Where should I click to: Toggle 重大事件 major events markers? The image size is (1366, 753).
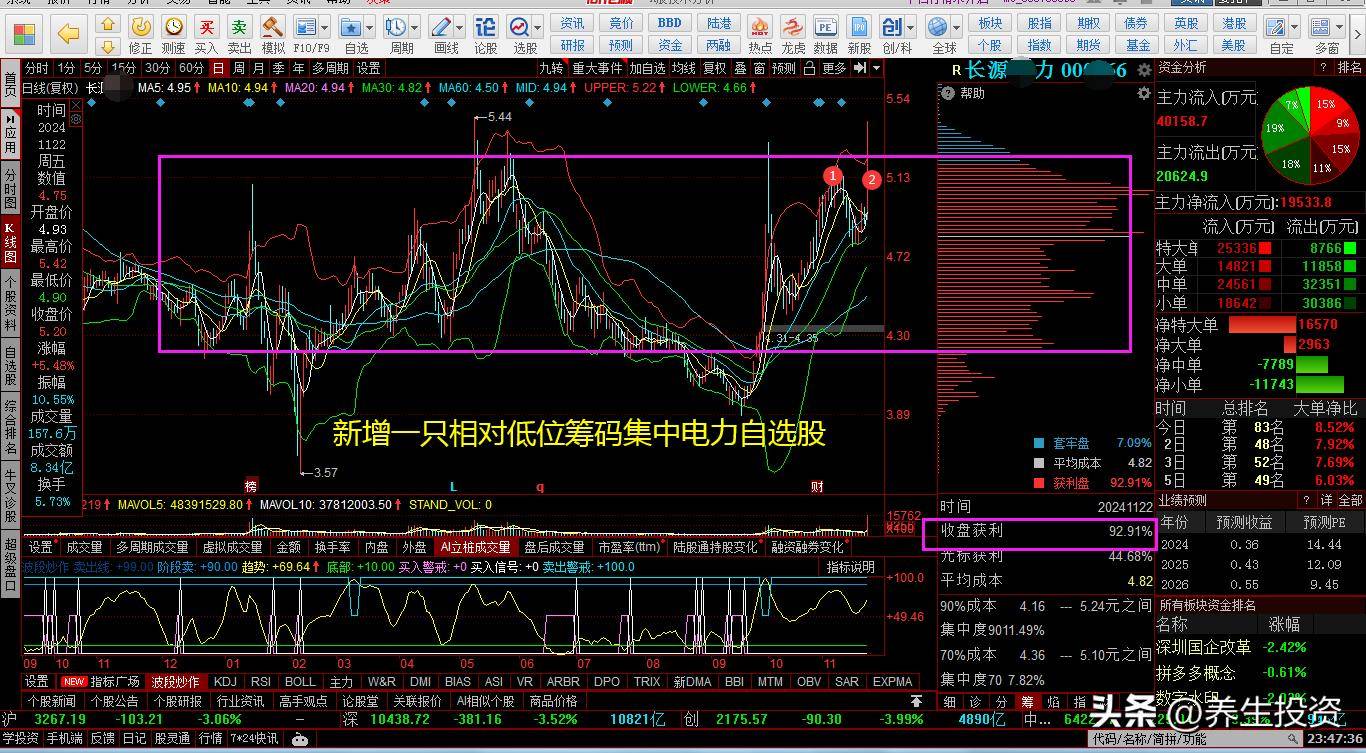point(597,68)
